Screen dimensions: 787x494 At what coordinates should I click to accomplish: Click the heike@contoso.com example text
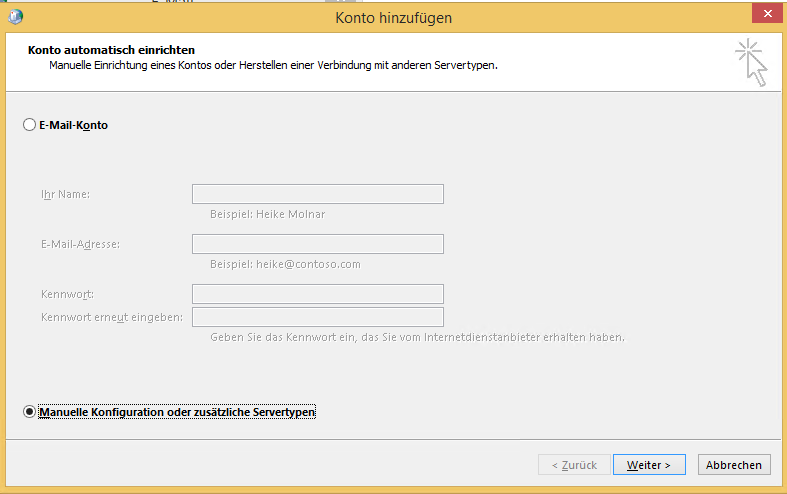click(285, 265)
